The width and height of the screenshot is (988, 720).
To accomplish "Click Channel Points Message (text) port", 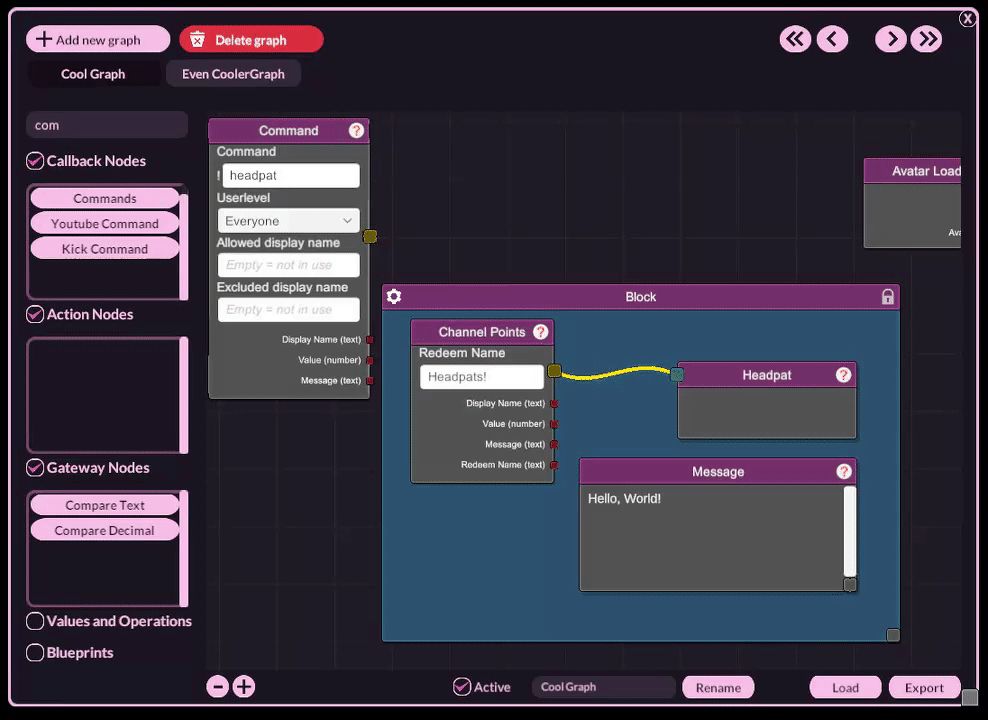I will click(x=554, y=444).
